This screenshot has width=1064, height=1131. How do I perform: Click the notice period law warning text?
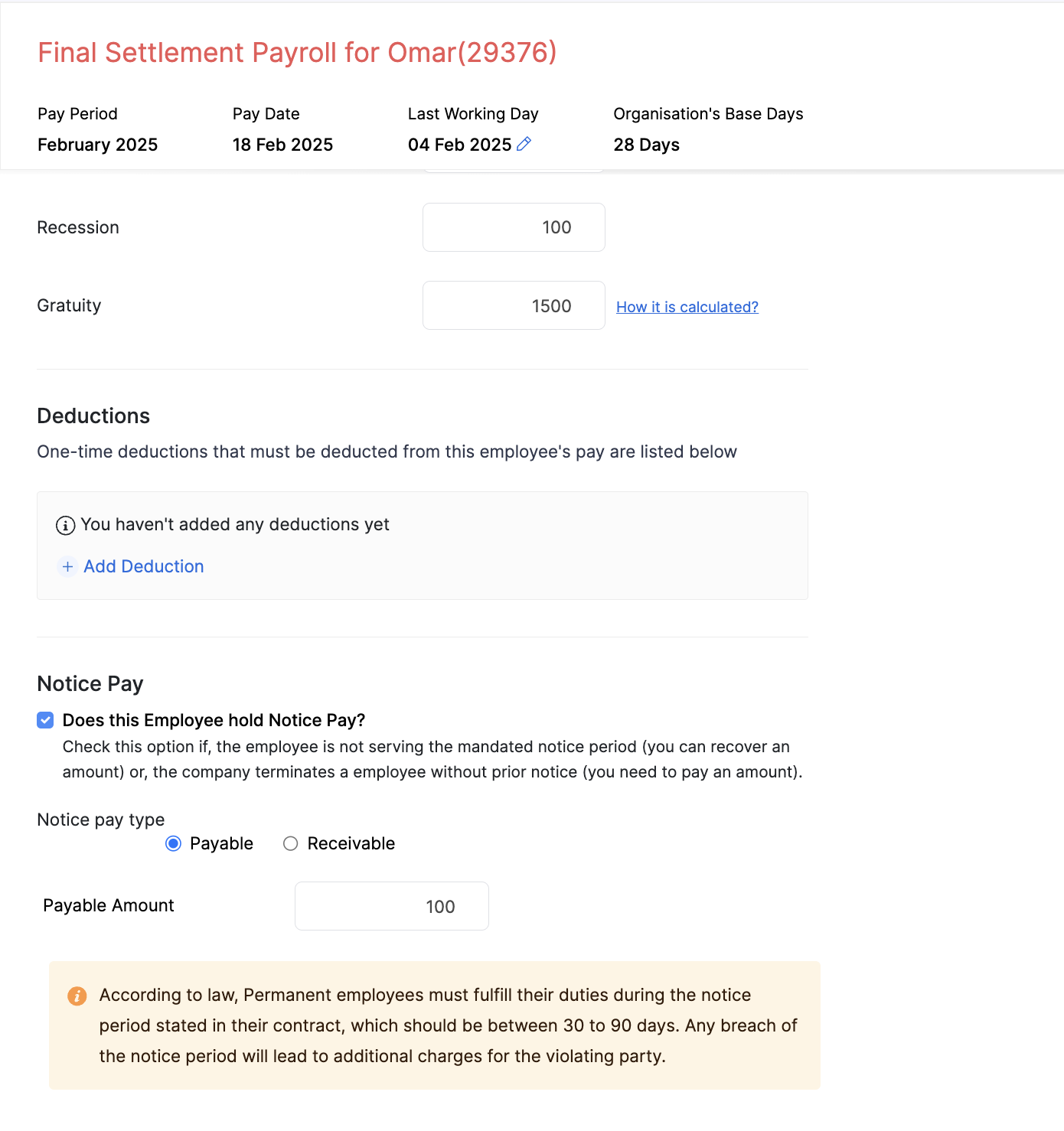tap(448, 1025)
